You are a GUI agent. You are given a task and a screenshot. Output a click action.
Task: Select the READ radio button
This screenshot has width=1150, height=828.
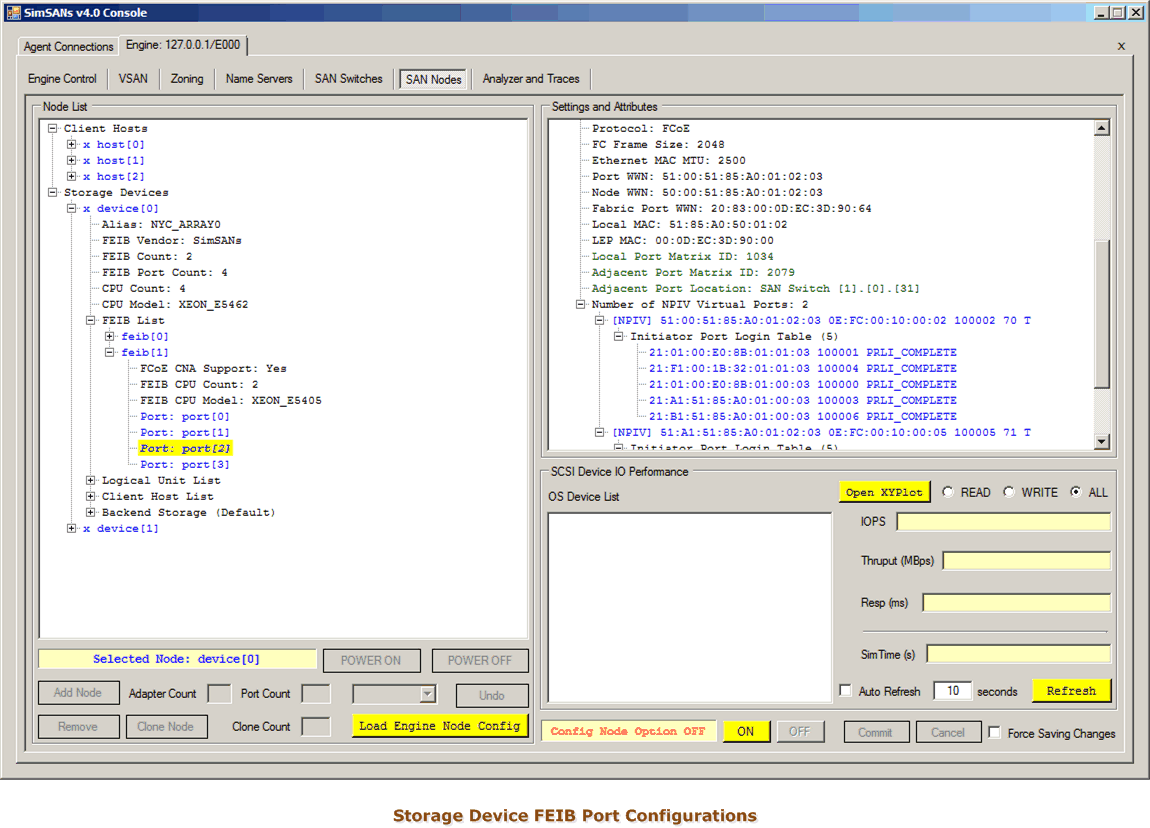point(948,492)
